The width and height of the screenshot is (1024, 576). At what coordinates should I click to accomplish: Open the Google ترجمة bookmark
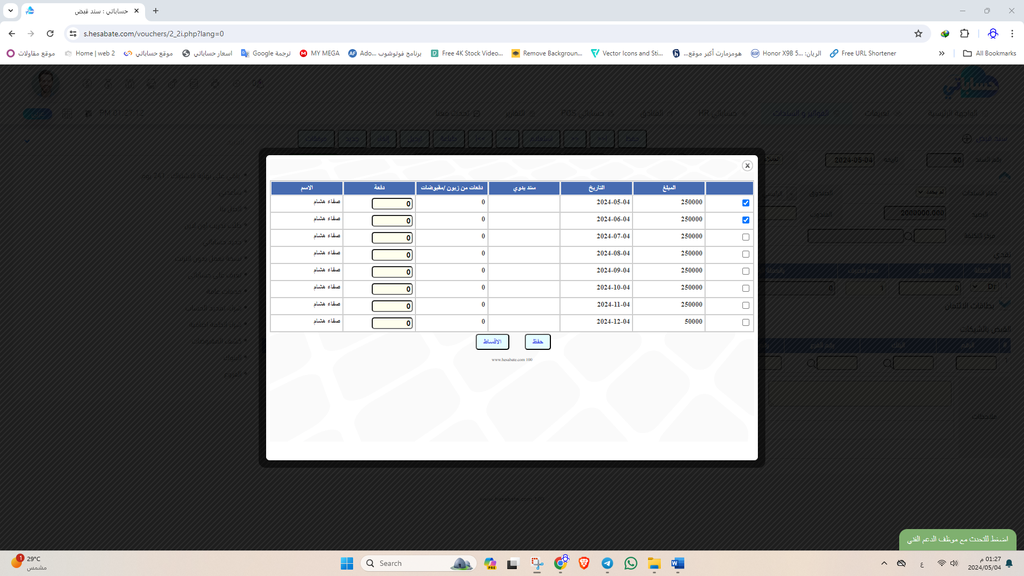[x=266, y=54]
